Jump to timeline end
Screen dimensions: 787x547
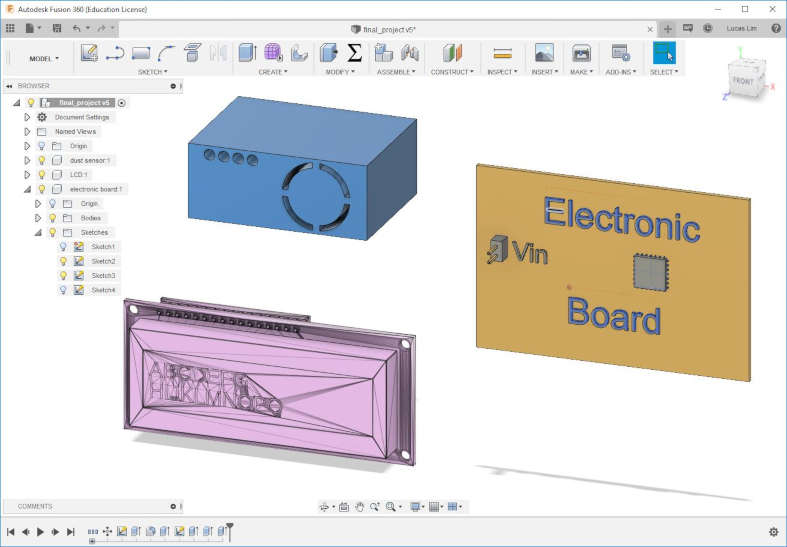tap(71, 531)
